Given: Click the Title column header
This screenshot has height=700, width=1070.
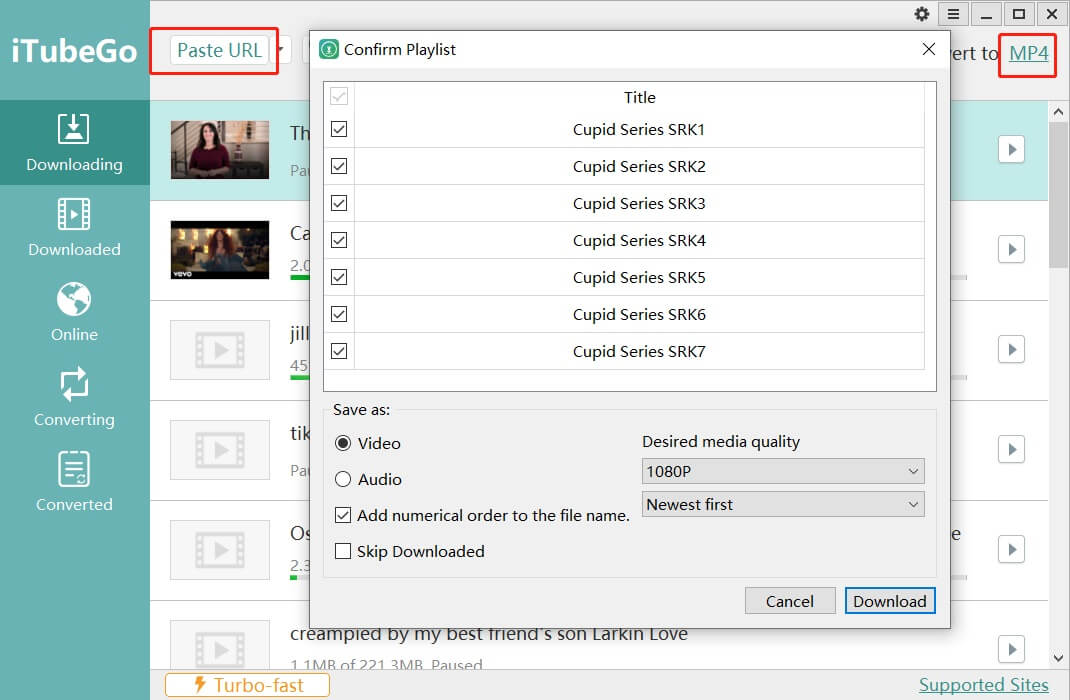Looking at the screenshot, I should click(639, 97).
